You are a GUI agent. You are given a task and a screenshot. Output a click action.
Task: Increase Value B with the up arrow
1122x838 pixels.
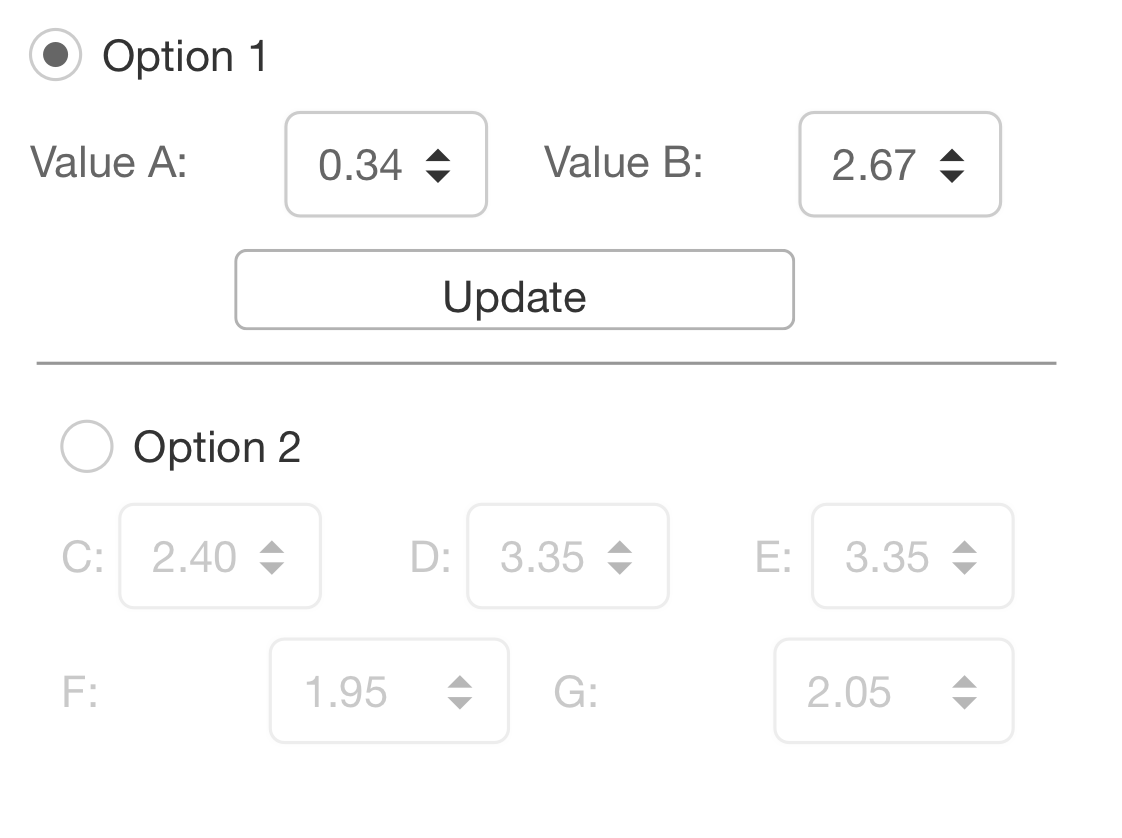(952, 155)
